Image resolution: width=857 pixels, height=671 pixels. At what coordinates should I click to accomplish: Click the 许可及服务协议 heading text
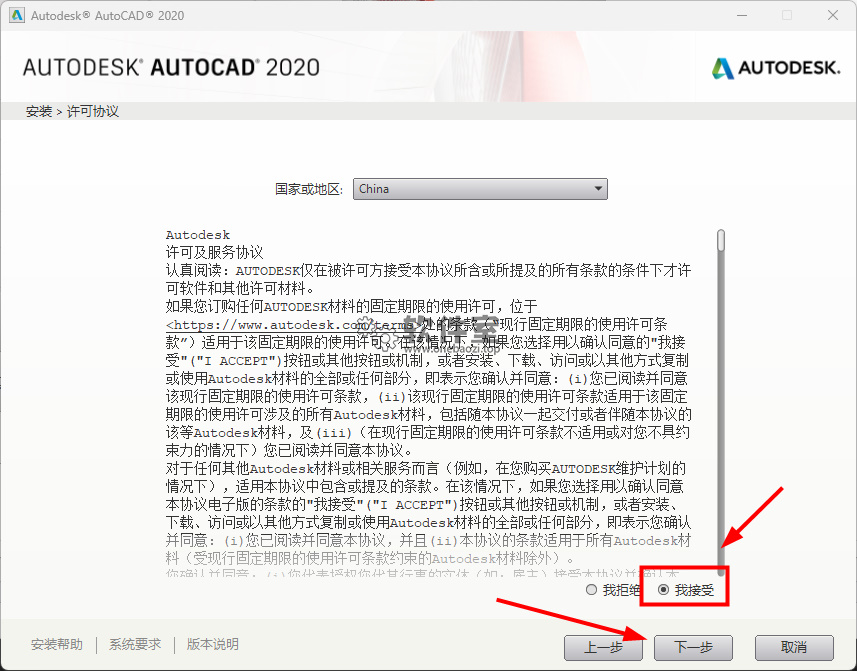pyautogui.click(x=214, y=252)
